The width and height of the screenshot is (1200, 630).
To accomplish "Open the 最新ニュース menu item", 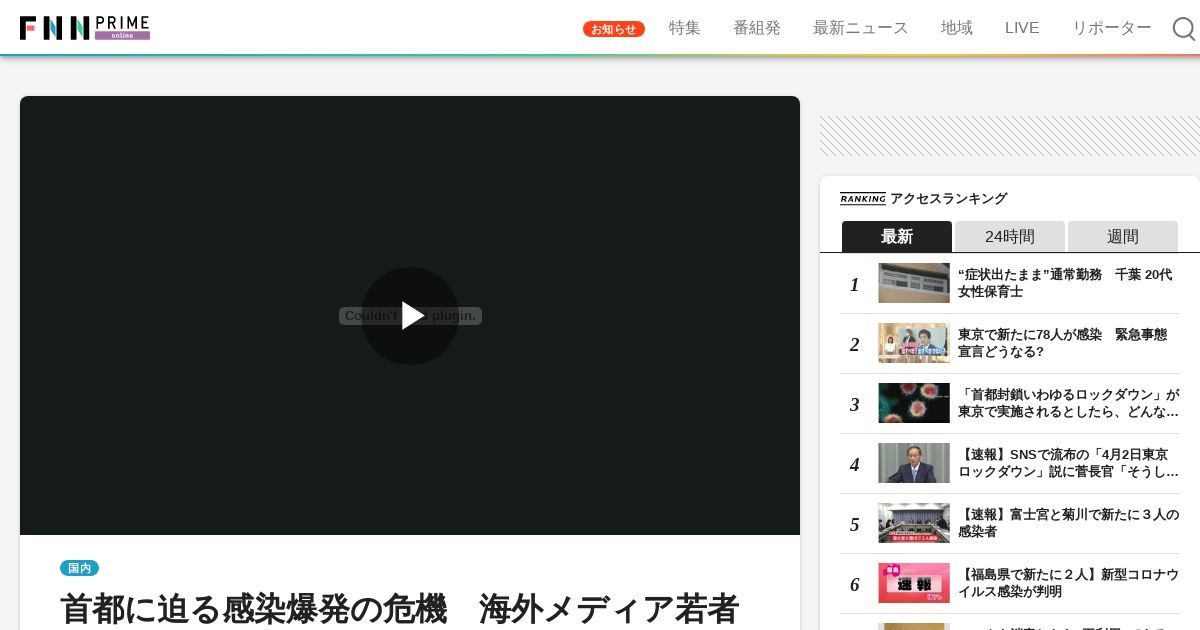I will 861,28.
